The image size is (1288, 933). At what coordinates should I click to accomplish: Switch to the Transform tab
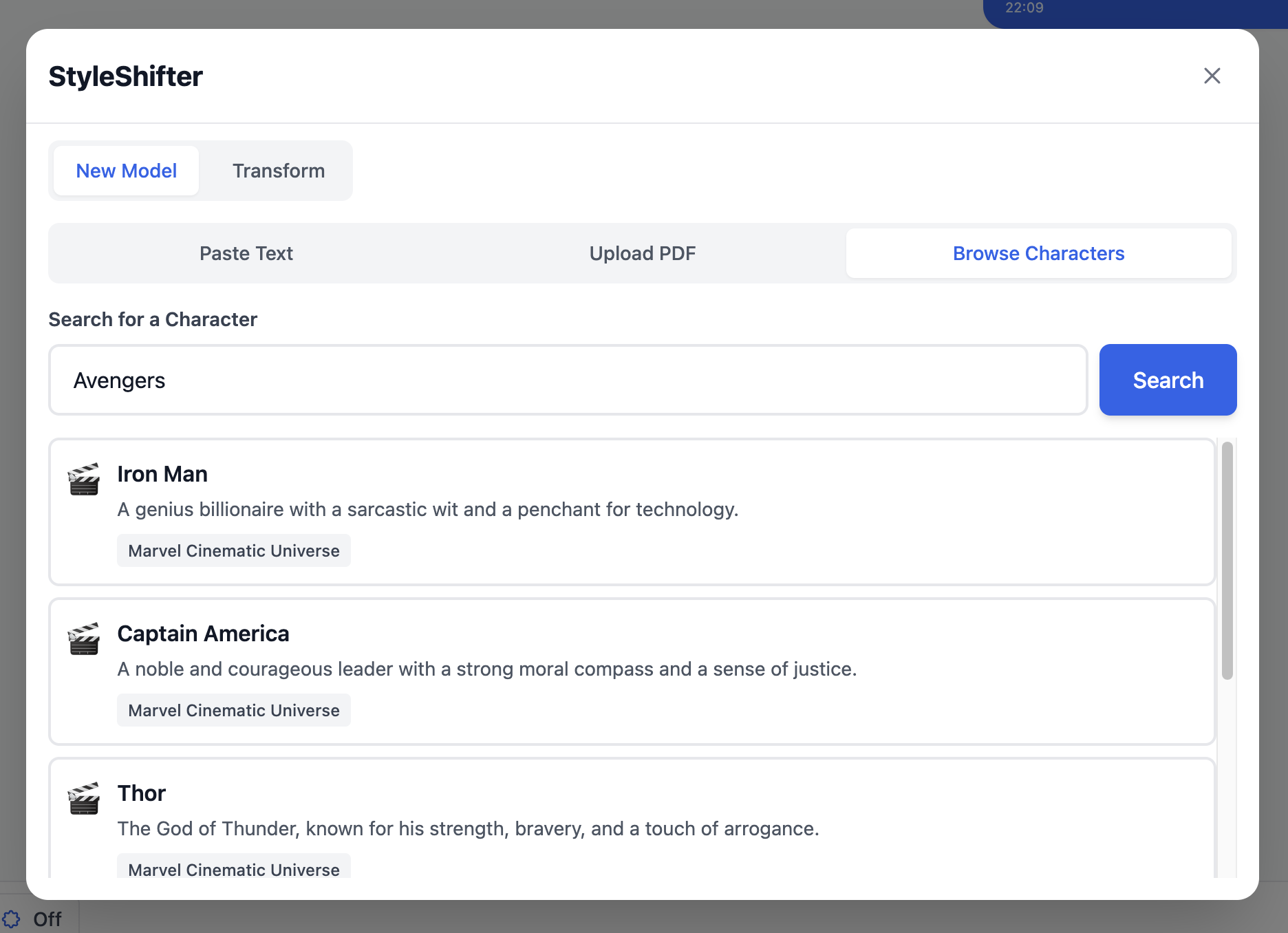coord(279,171)
